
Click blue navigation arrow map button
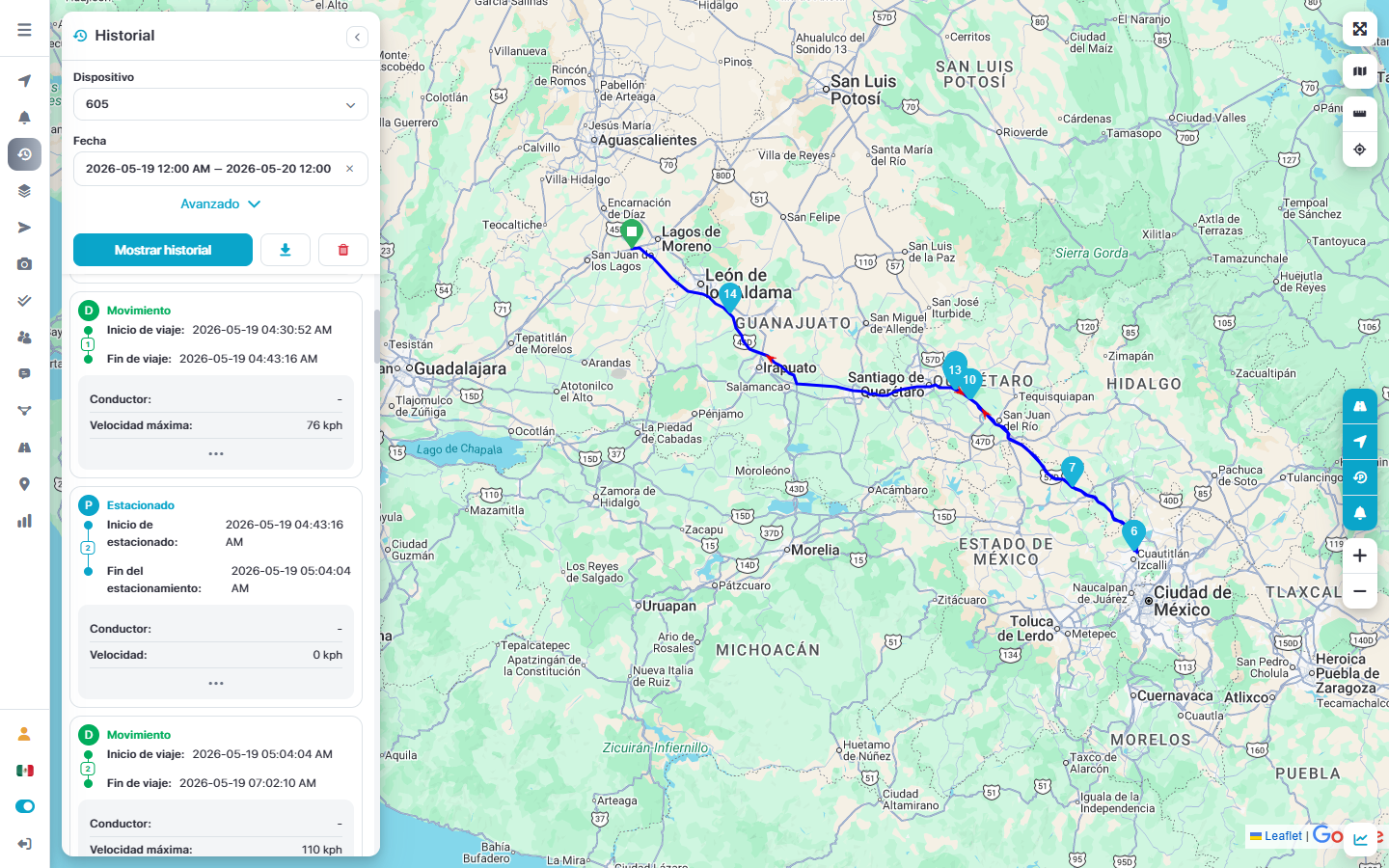tap(1360, 442)
